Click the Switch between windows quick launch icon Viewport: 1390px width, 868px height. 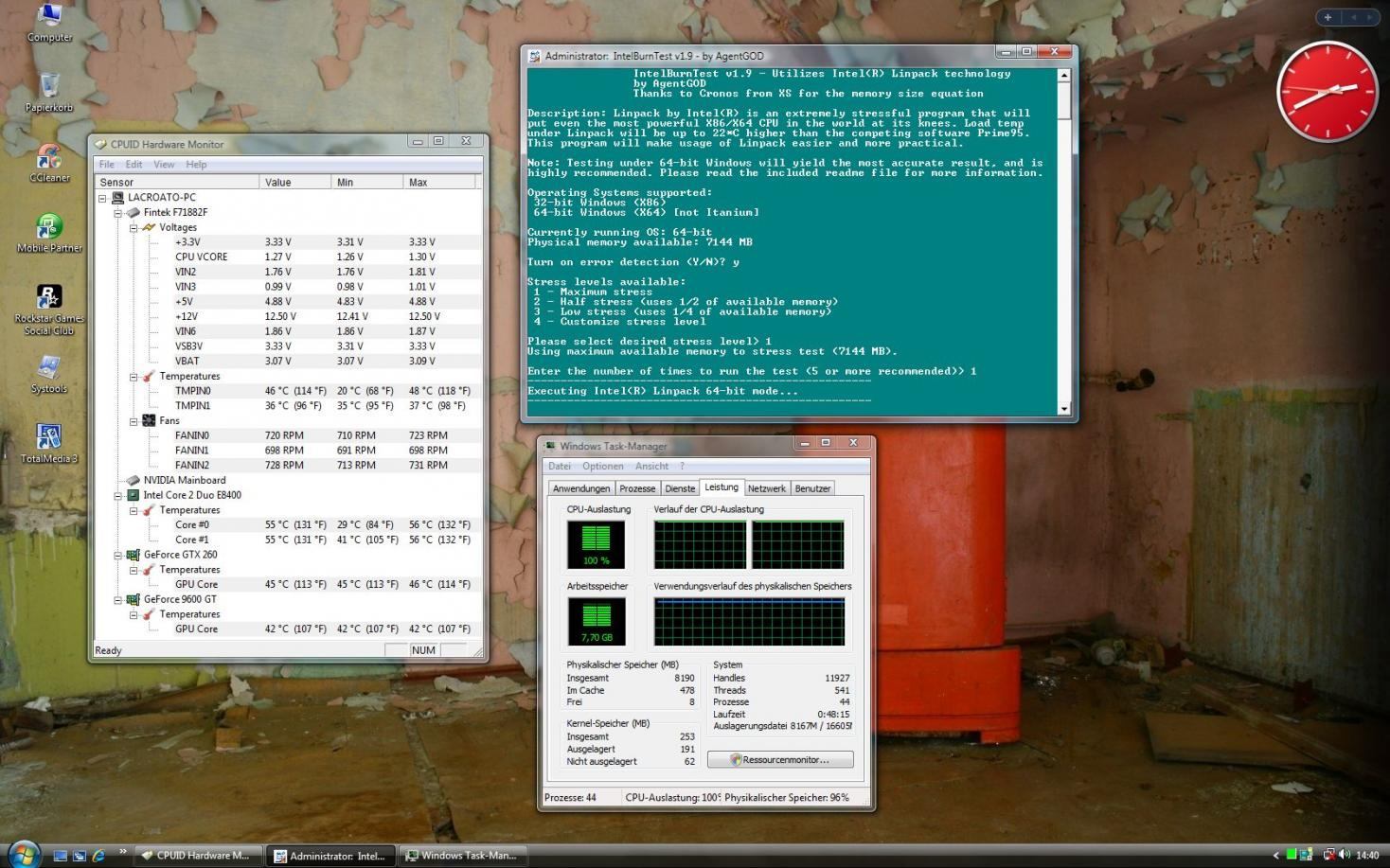(x=80, y=856)
